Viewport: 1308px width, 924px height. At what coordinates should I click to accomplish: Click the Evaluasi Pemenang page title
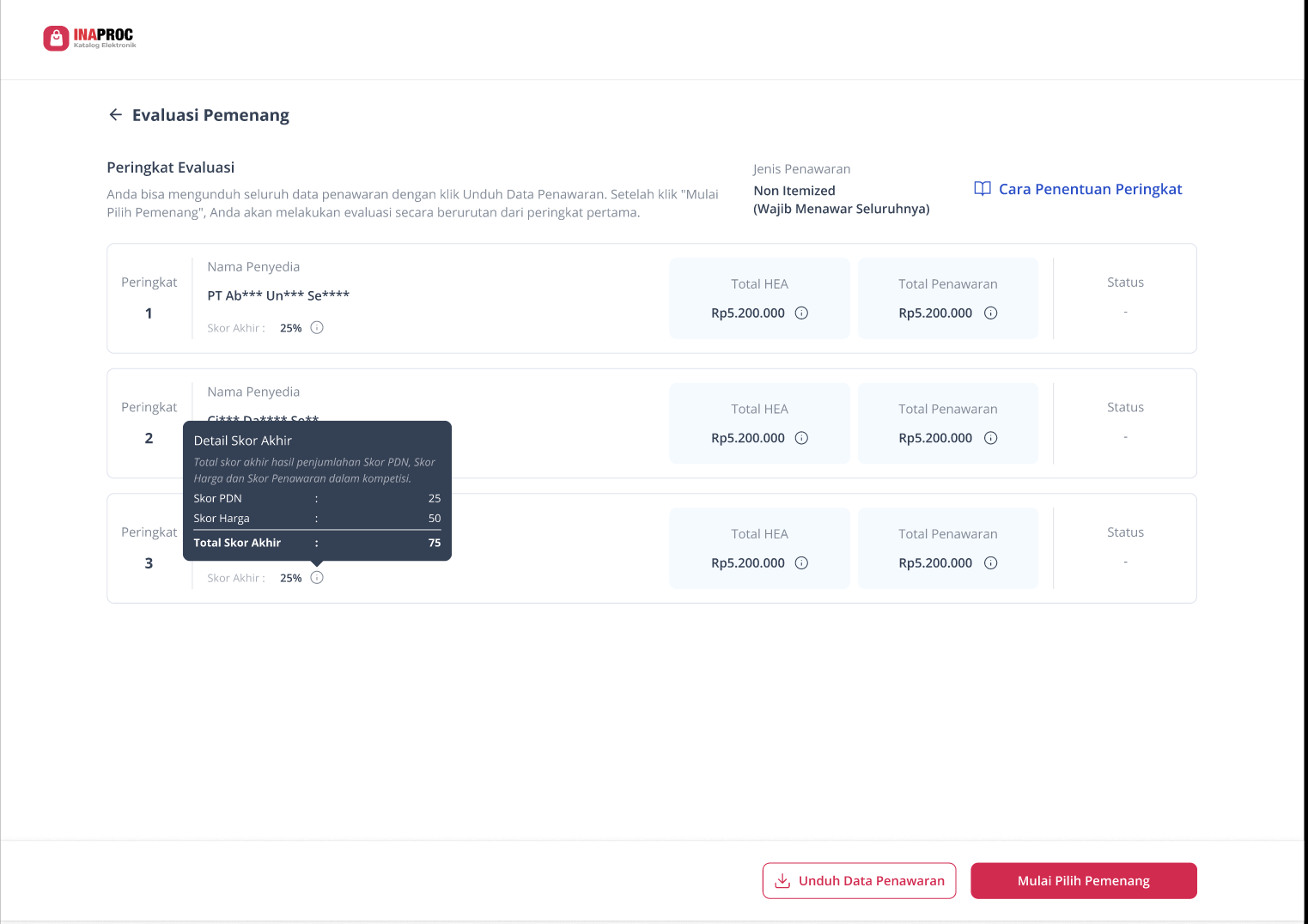pyautogui.click(x=210, y=115)
